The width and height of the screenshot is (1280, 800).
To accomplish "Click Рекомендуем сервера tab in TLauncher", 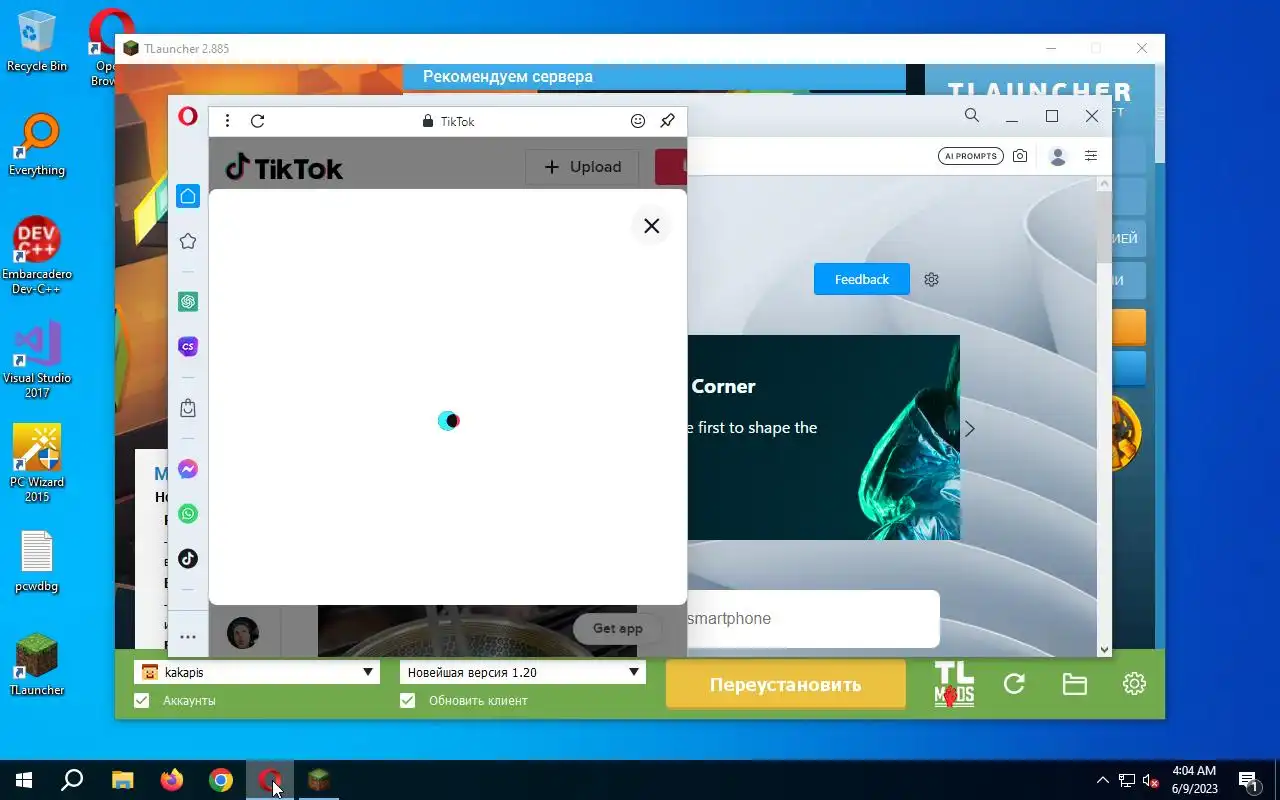I will pos(508,76).
